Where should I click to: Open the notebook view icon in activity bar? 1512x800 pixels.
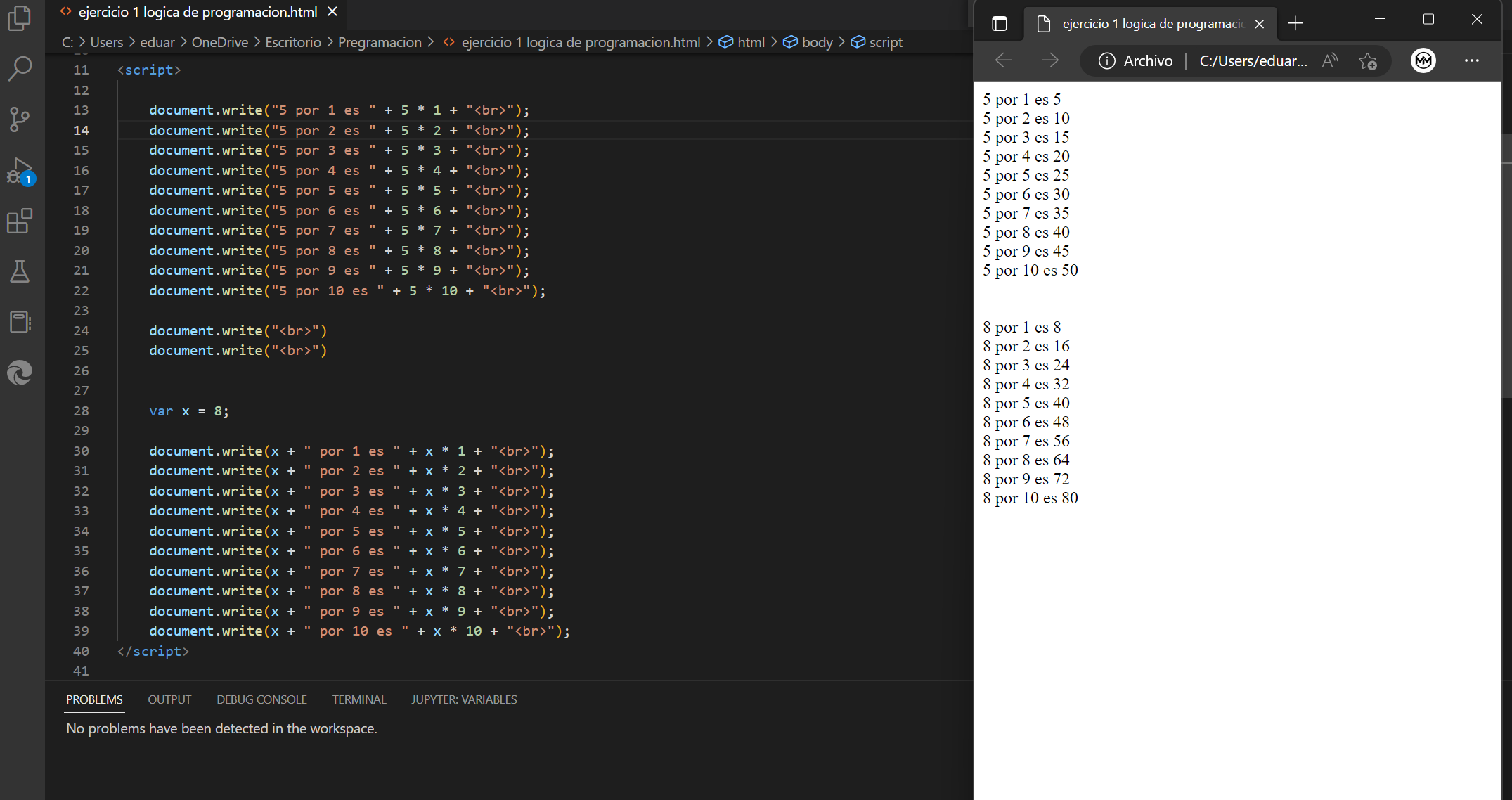[20, 322]
